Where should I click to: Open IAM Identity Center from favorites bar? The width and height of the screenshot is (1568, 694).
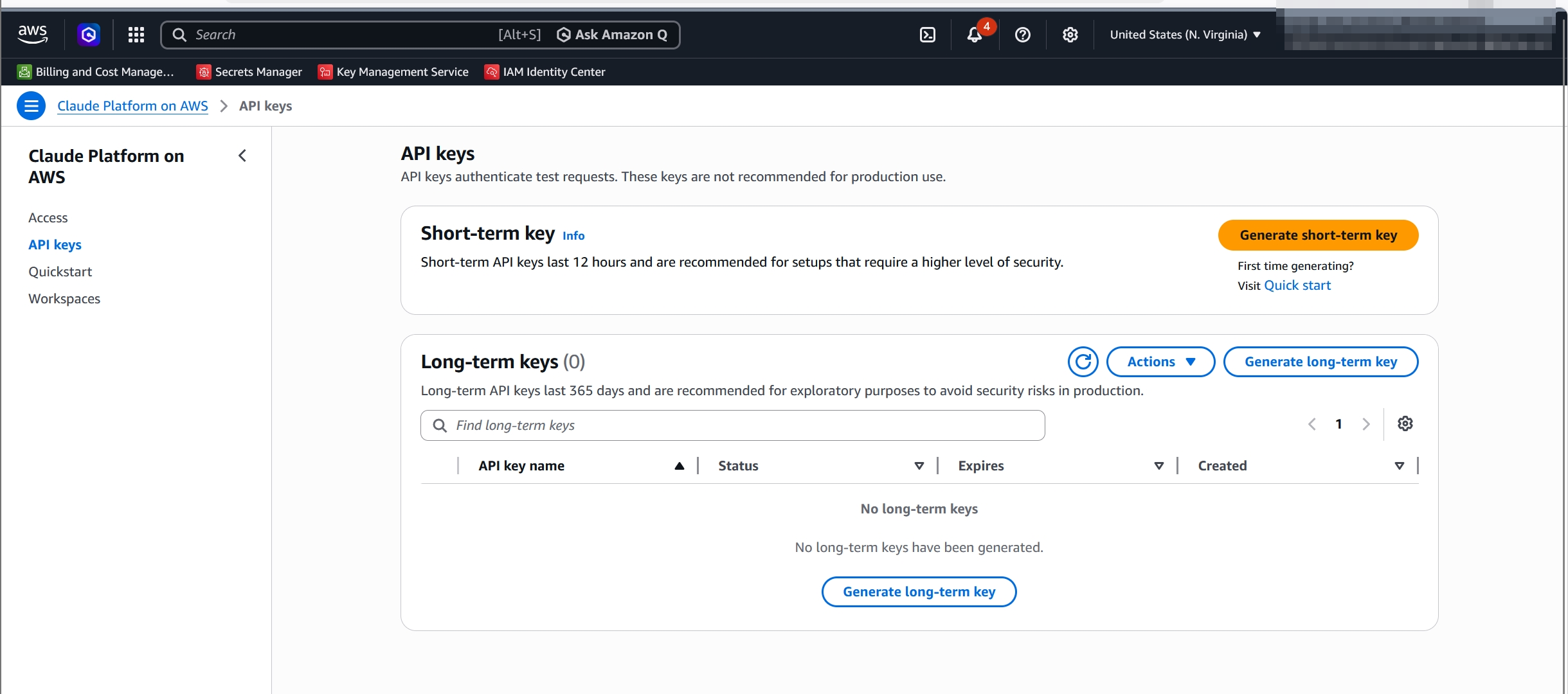[x=545, y=72]
